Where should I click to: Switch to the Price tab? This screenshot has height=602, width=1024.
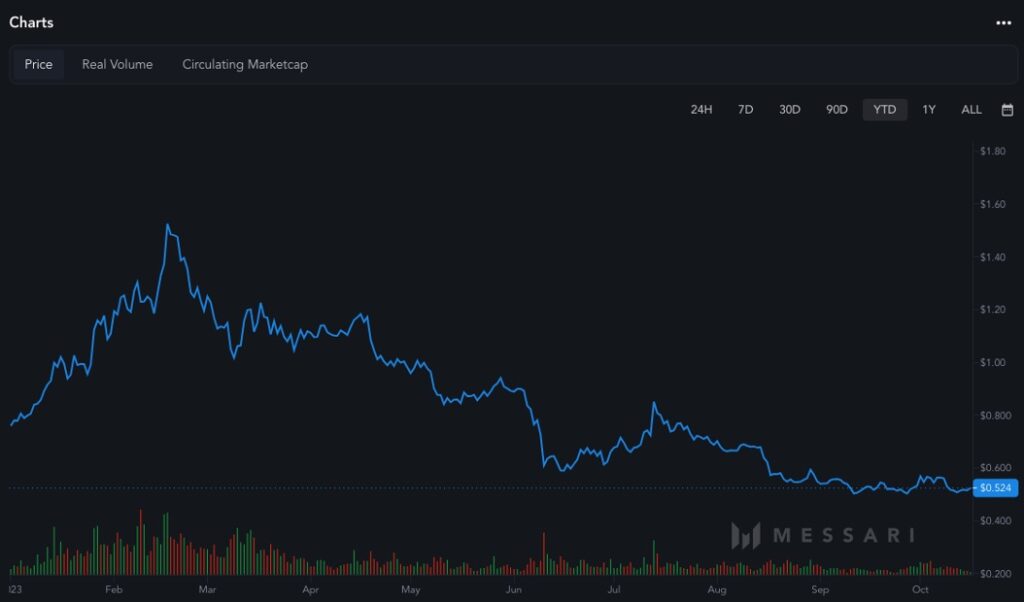tap(39, 64)
